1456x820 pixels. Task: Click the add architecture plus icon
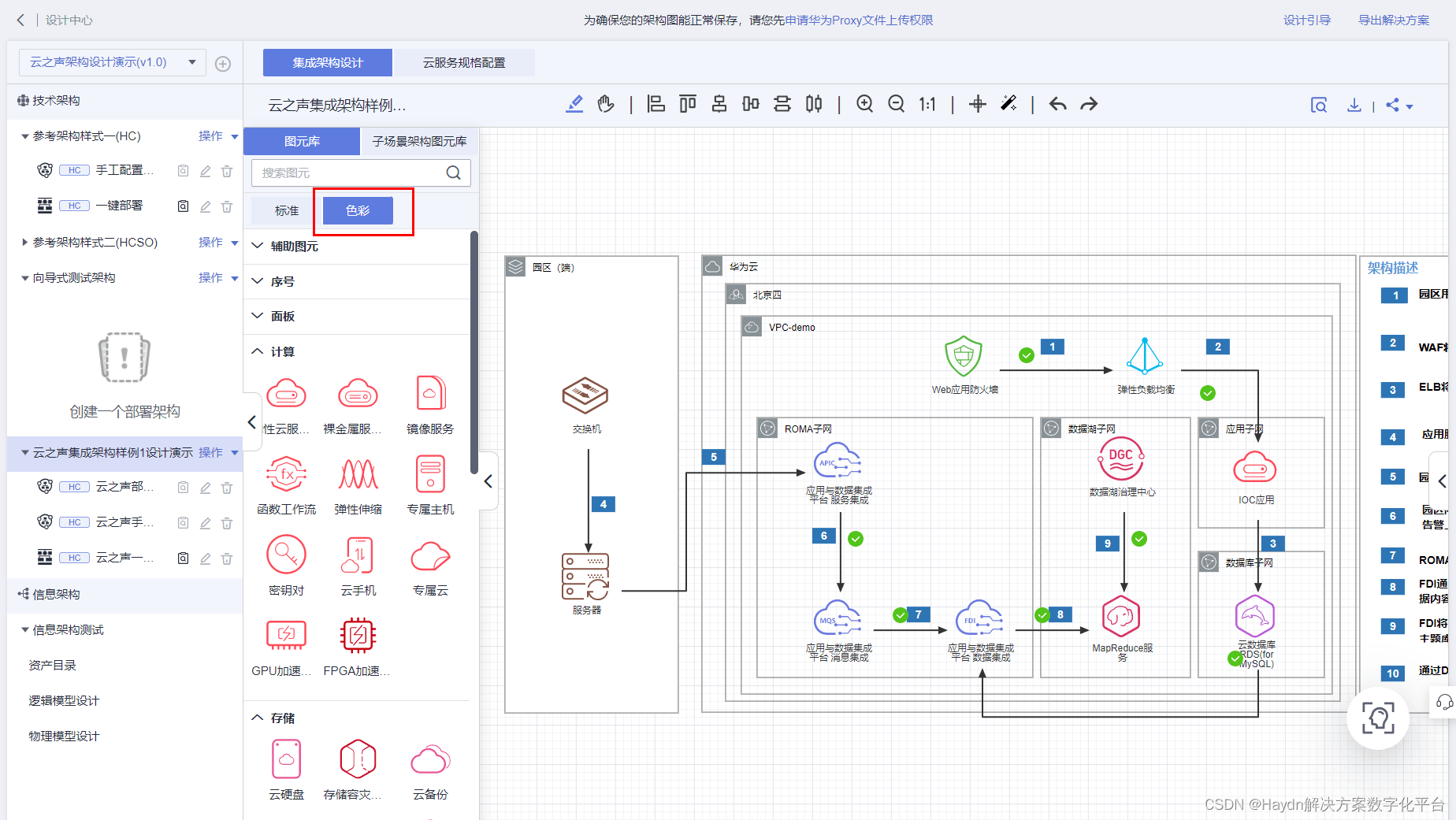223,64
